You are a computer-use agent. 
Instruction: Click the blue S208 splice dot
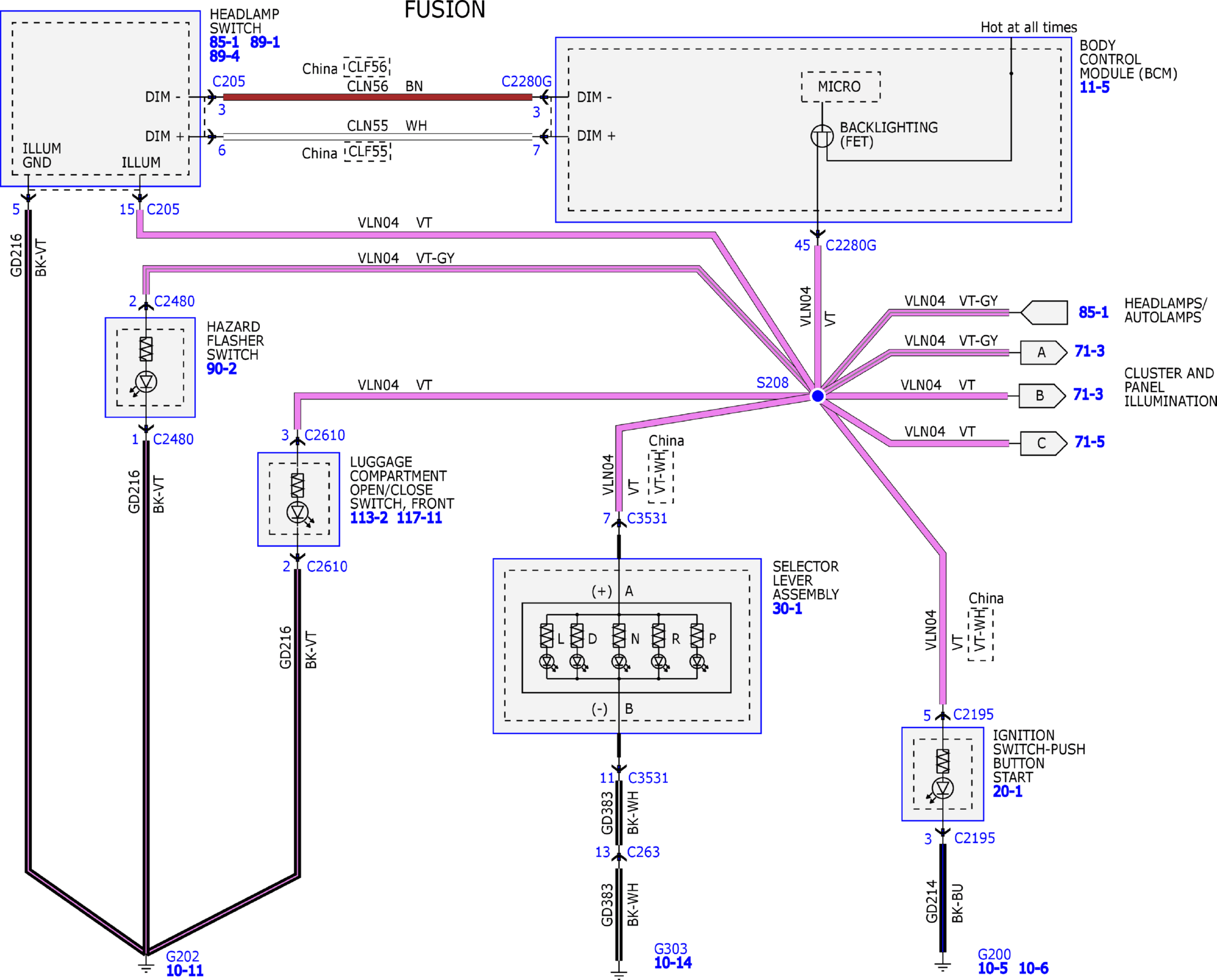point(818,396)
